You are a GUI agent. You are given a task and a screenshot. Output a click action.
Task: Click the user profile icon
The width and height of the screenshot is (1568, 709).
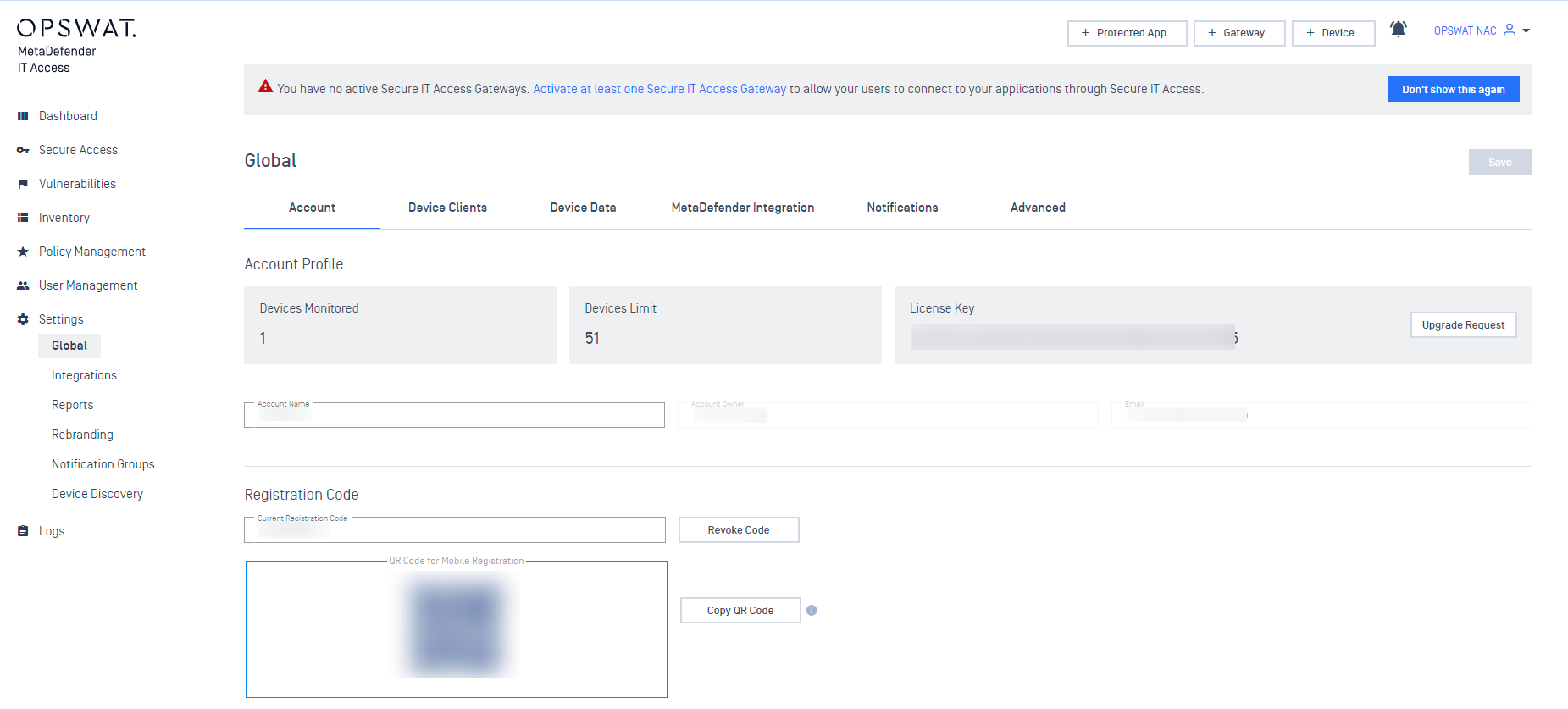click(x=1510, y=30)
